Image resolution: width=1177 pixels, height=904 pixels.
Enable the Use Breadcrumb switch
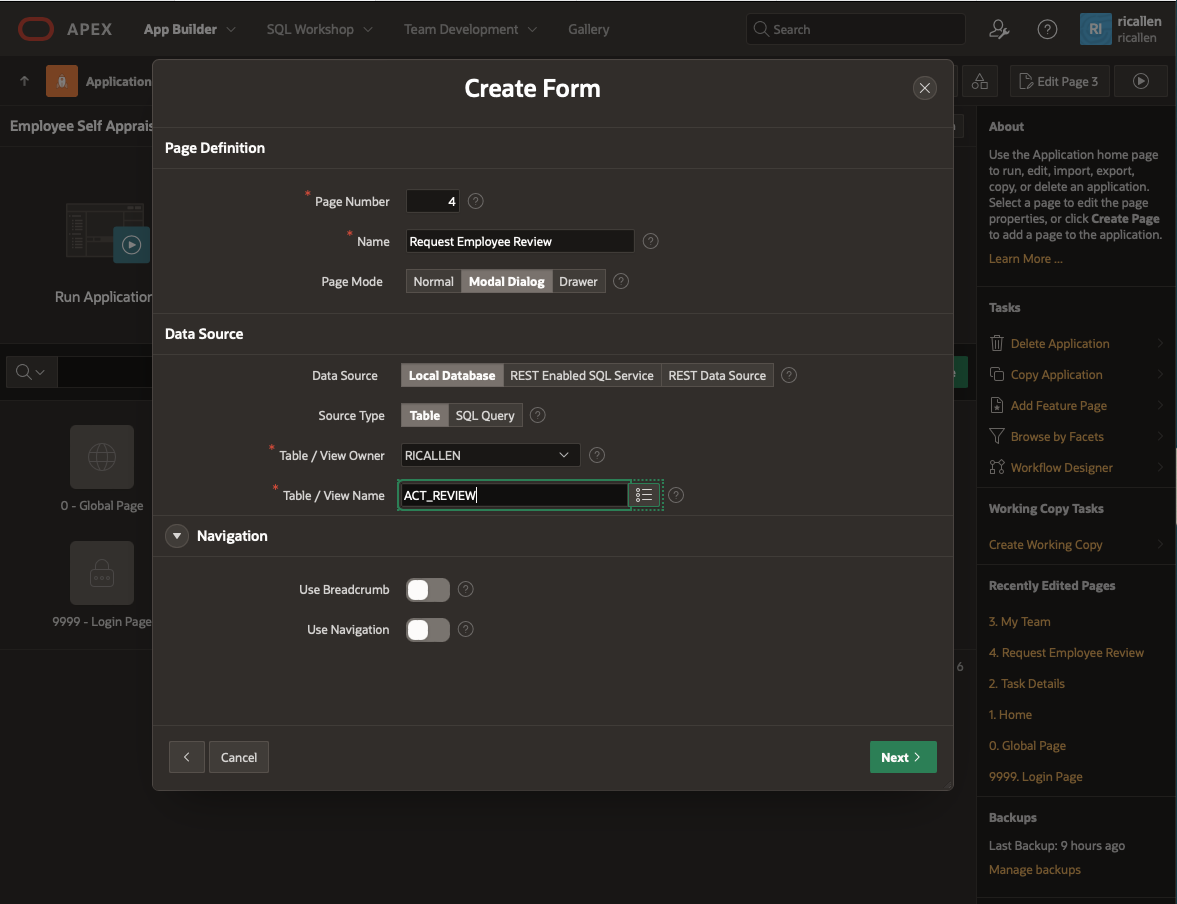click(428, 590)
